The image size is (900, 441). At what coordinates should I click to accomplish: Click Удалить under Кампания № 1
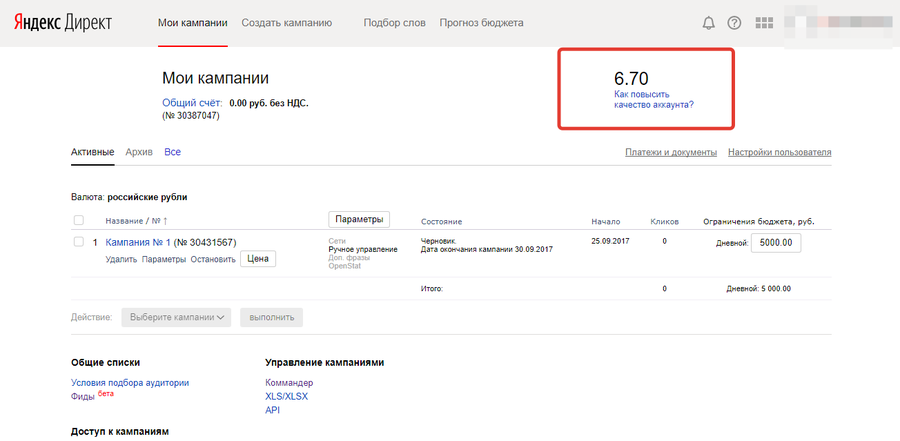point(121,260)
